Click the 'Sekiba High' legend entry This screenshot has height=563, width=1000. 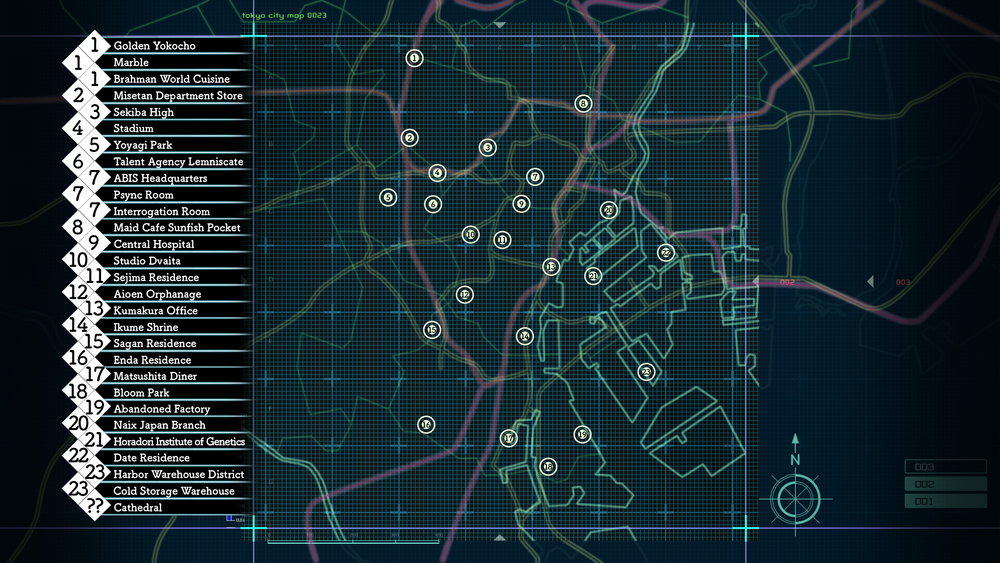coord(143,112)
